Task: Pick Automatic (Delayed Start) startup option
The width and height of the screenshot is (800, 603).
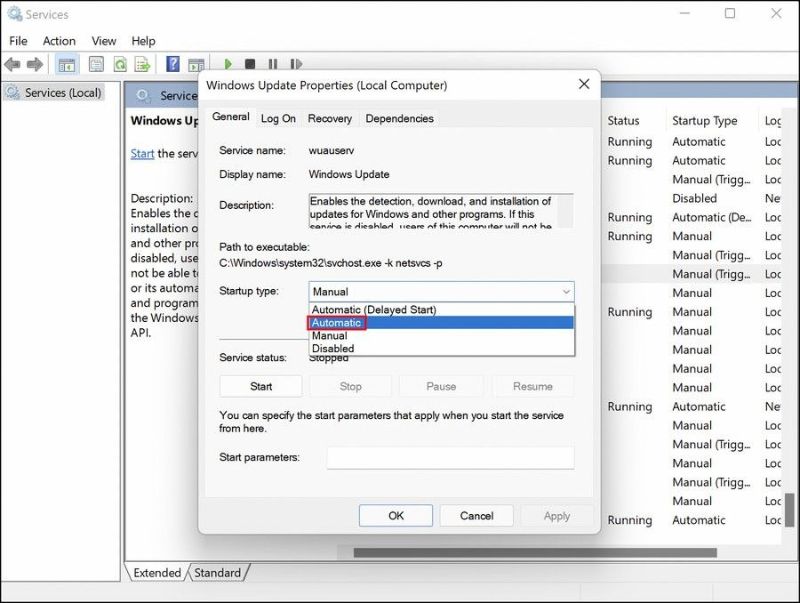Action: tap(374, 310)
